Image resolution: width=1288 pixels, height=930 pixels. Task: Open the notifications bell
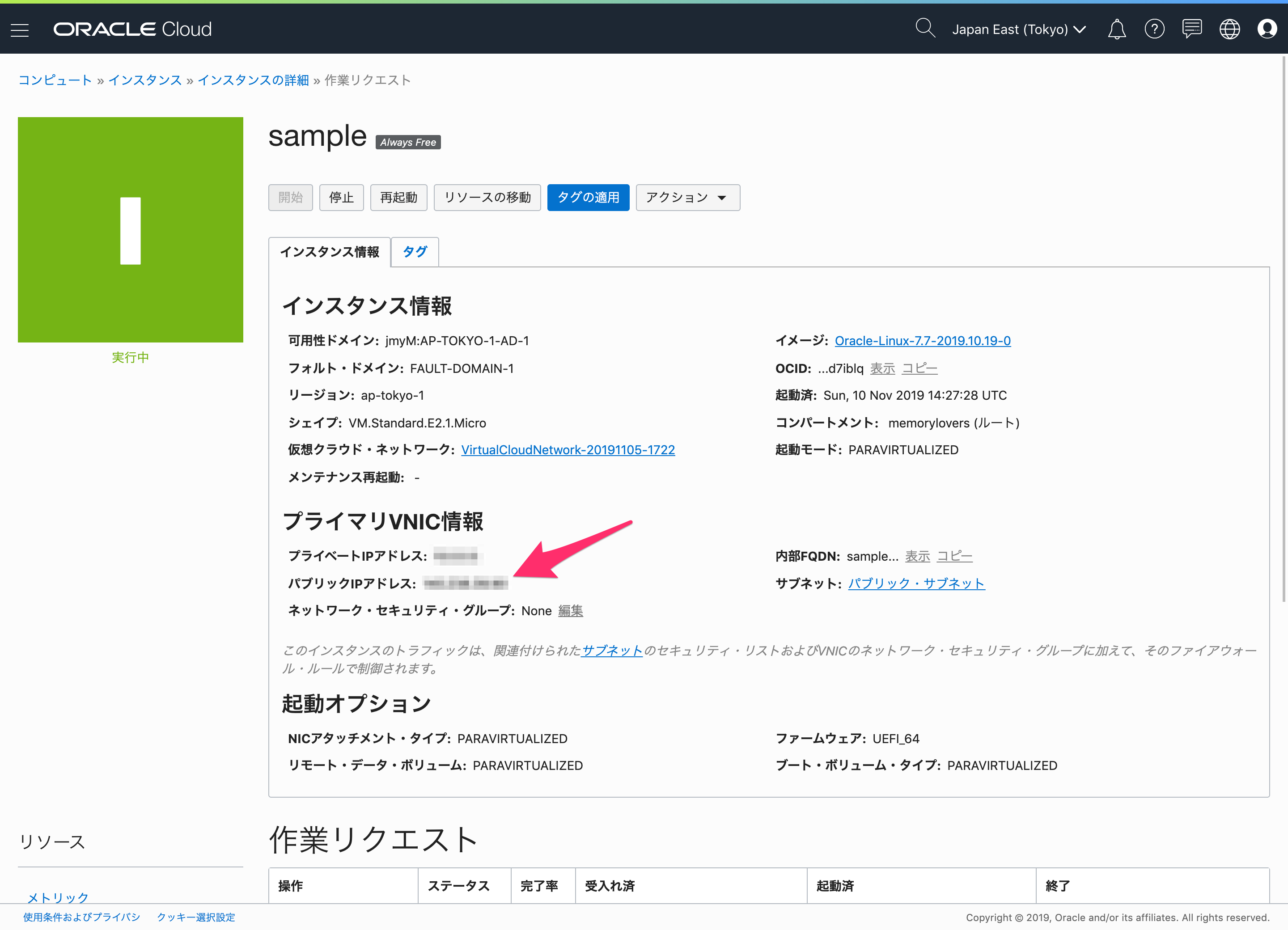1117,29
